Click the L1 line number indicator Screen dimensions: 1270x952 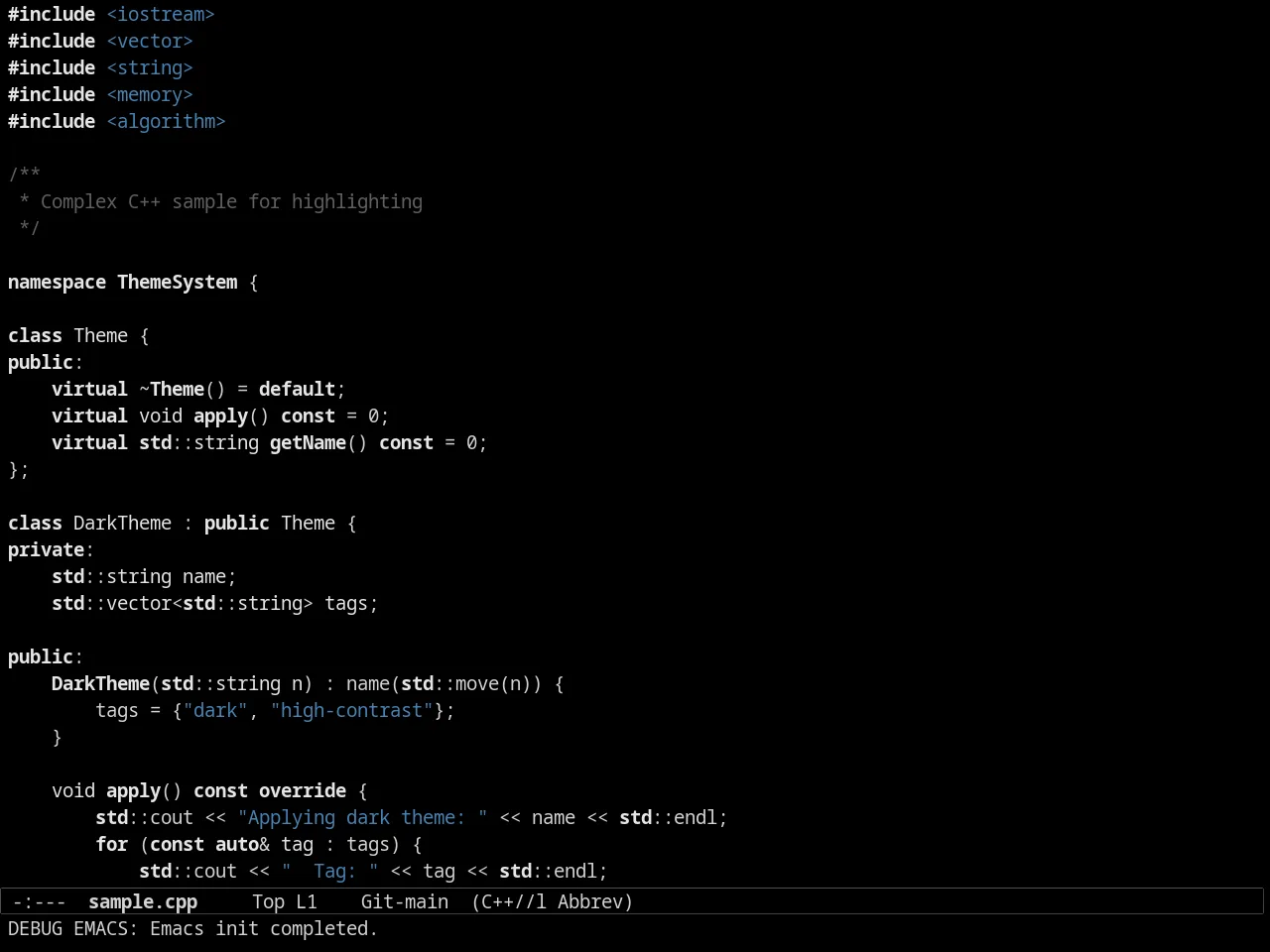point(307,901)
